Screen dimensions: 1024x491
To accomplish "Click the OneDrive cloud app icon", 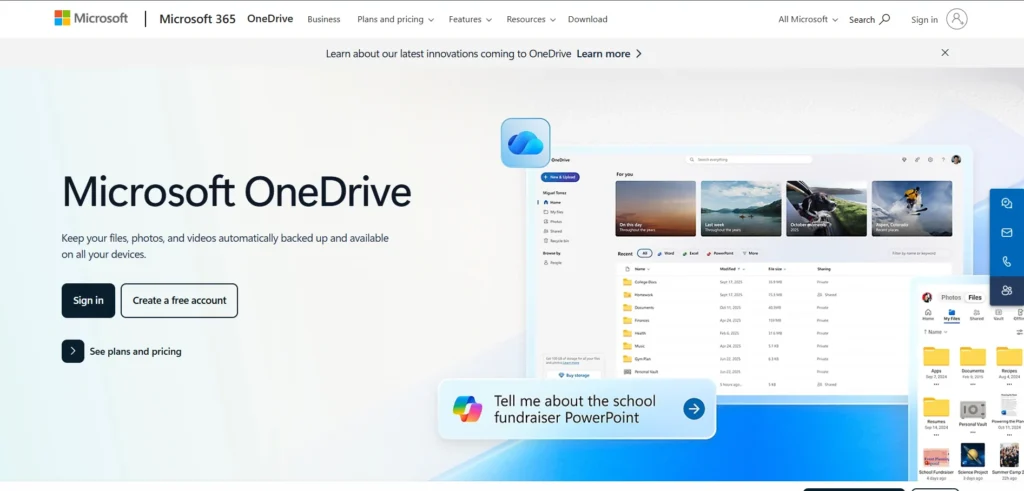I will coord(526,142).
